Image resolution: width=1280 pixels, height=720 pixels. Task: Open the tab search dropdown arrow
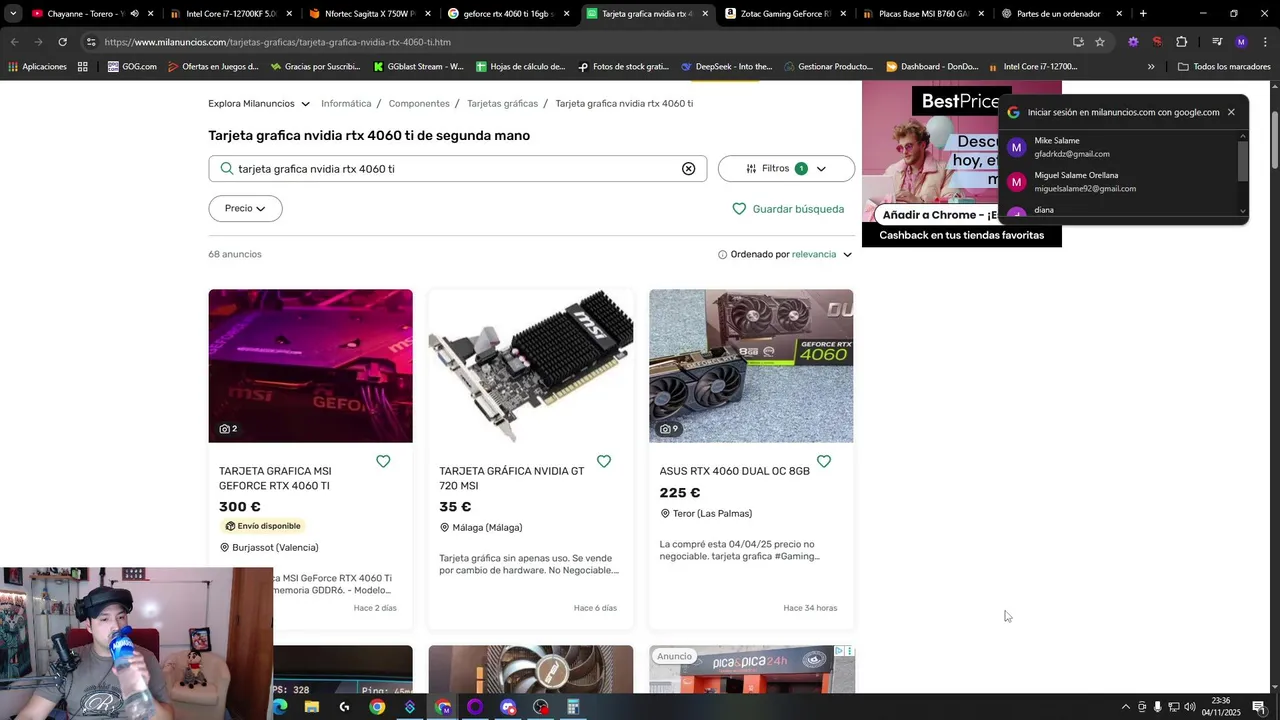pyautogui.click(x=12, y=14)
